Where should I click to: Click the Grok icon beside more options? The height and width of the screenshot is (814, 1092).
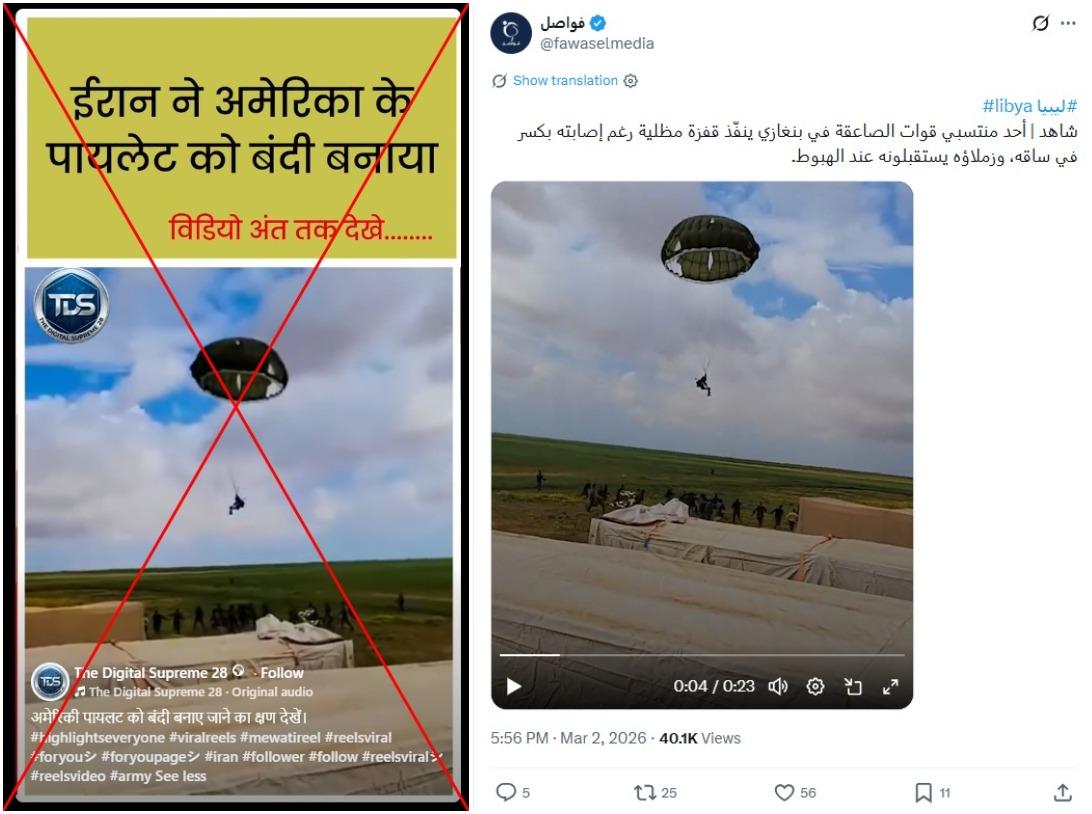tap(1040, 23)
